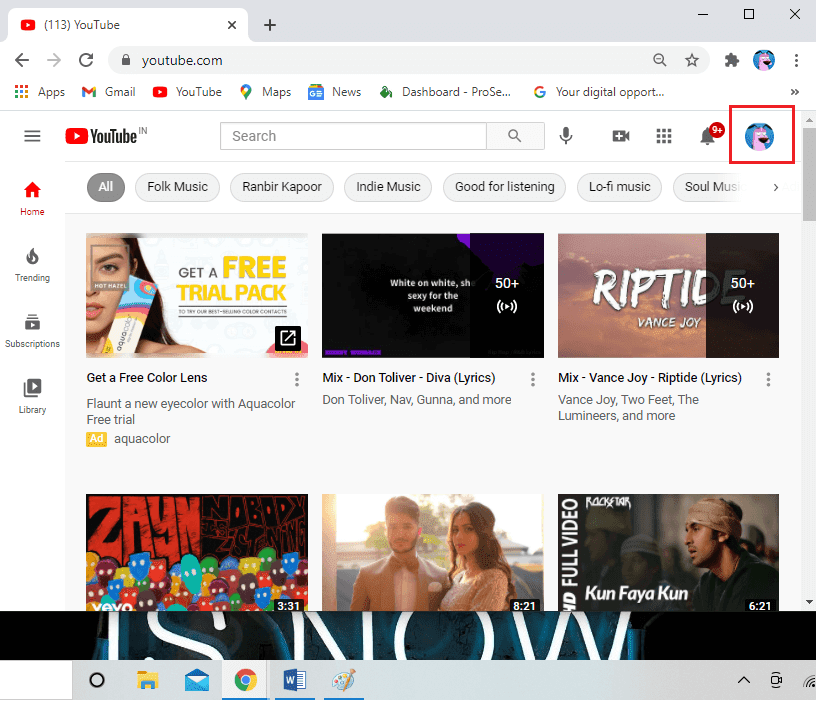Select the Folk Music chip
Image resolution: width=816 pixels, height=702 pixels.
click(x=177, y=187)
